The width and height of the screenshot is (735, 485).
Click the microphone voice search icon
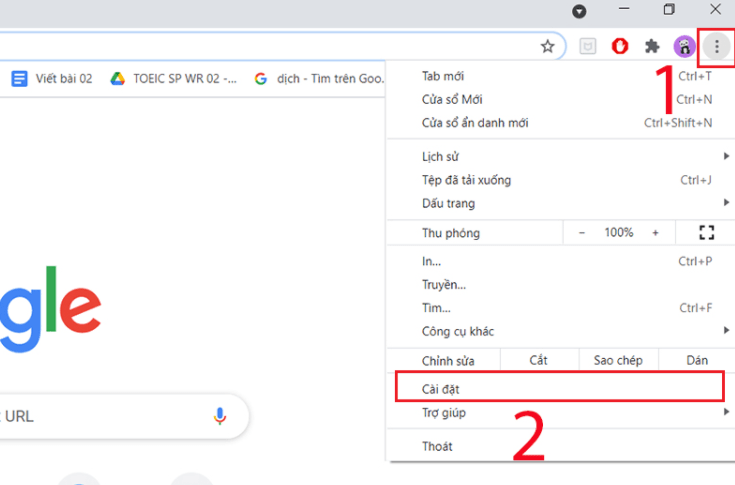click(x=219, y=416)
